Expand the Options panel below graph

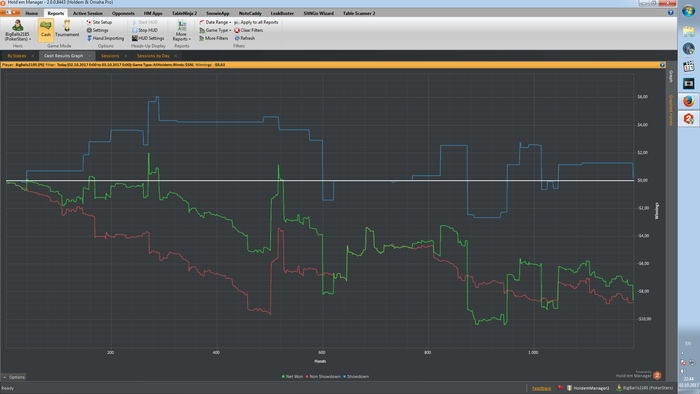(x=14, y=377)
